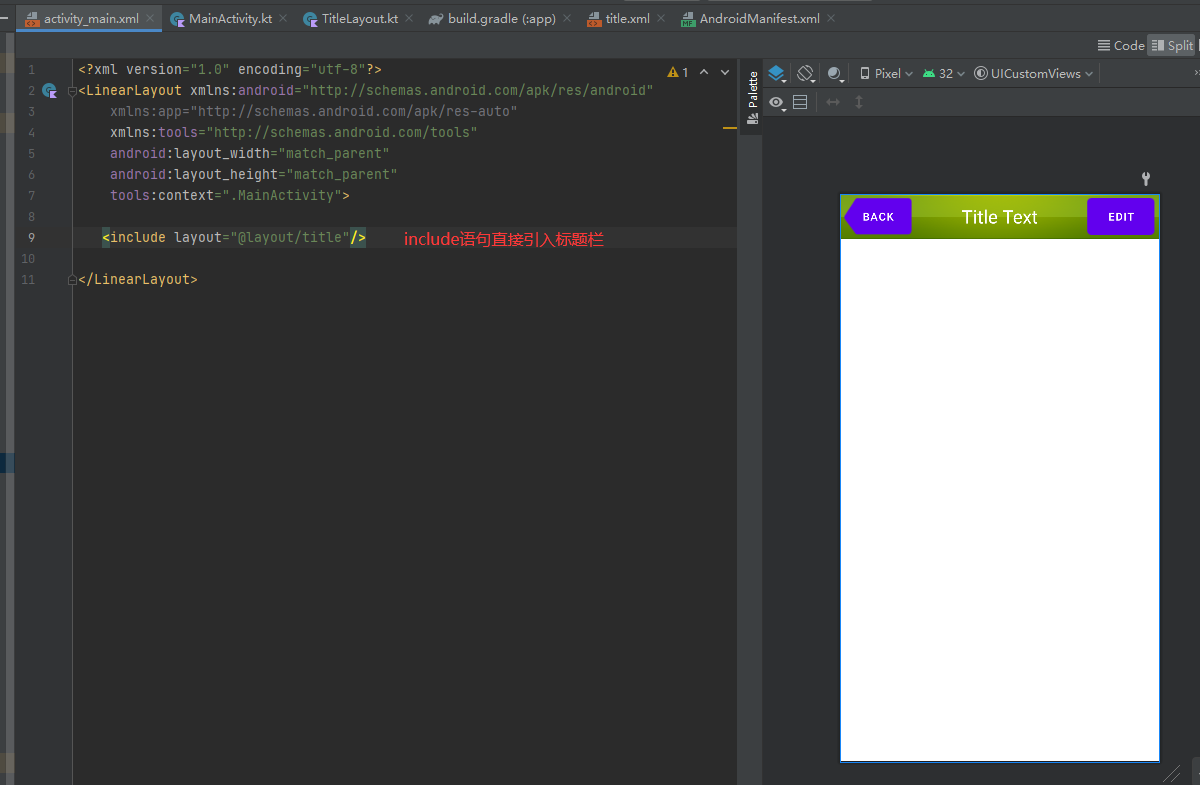This screenshot has width=1200, height=785.
Task: Open the API 32 version dropdown
Action: pyautogui.click(x=944, y=73)
